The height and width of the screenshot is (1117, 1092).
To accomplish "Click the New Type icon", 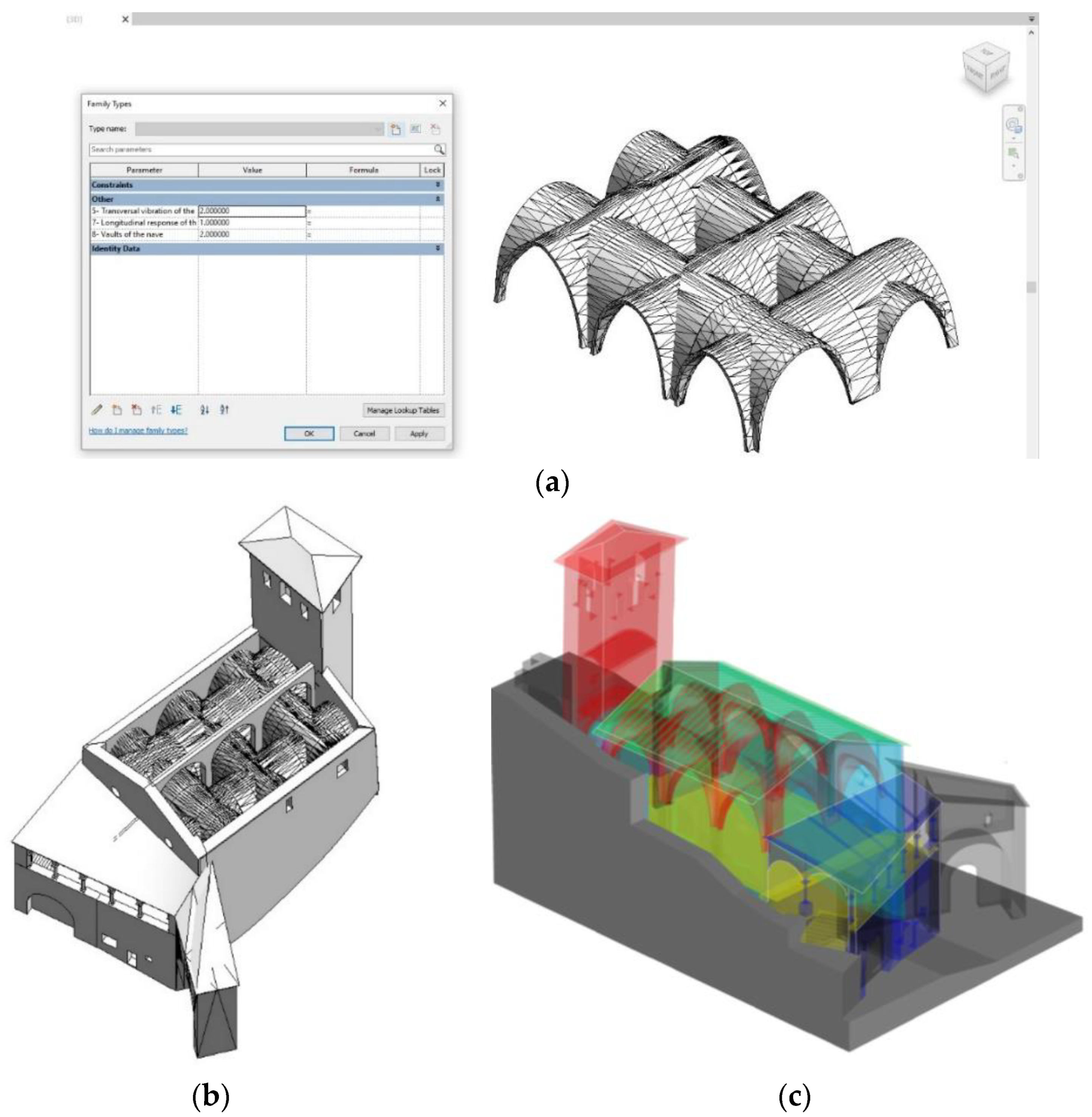I will coord(395,129).
